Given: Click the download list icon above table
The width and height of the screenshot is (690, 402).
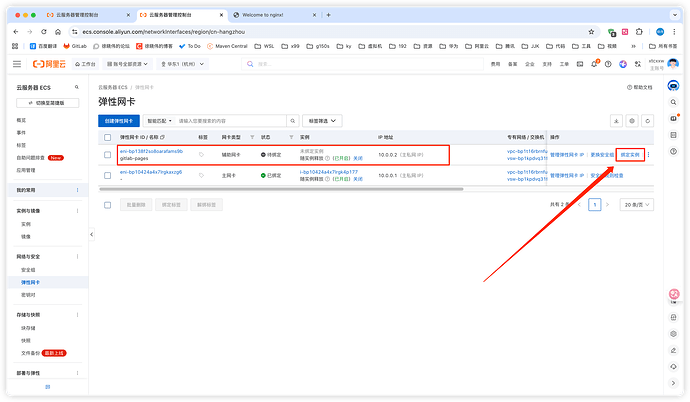Looking at the screenshot, I should (616, 120).
